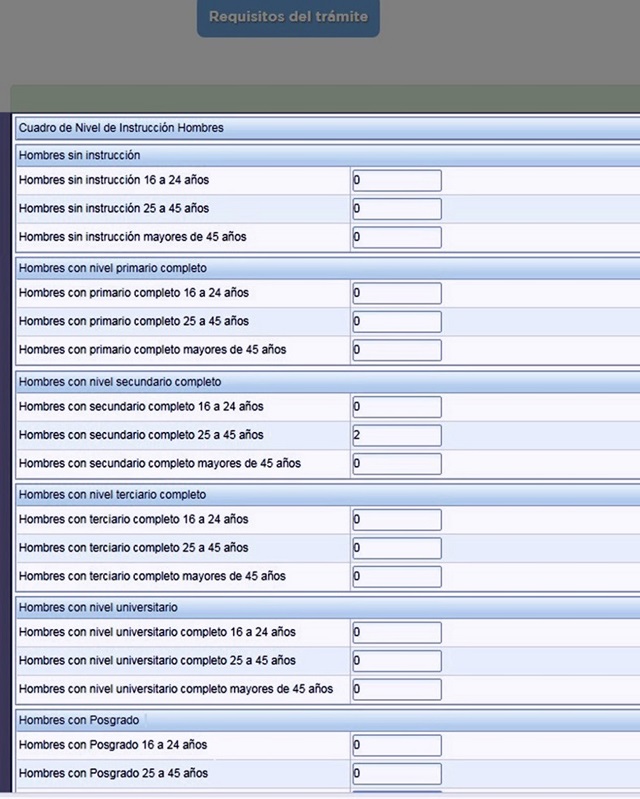Click the Requisitos del trámite button
The image size is (640, 799).
[x=288, y=17]
